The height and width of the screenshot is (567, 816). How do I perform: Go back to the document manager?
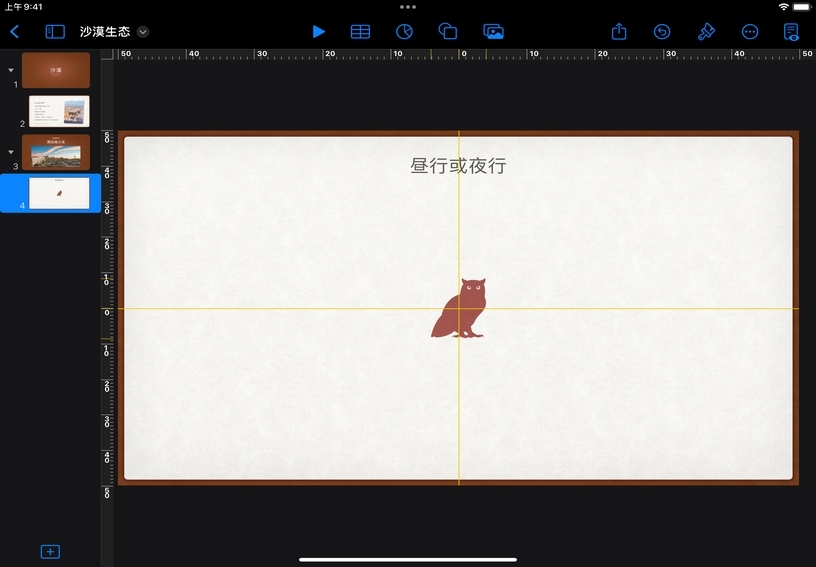point(14,32)
